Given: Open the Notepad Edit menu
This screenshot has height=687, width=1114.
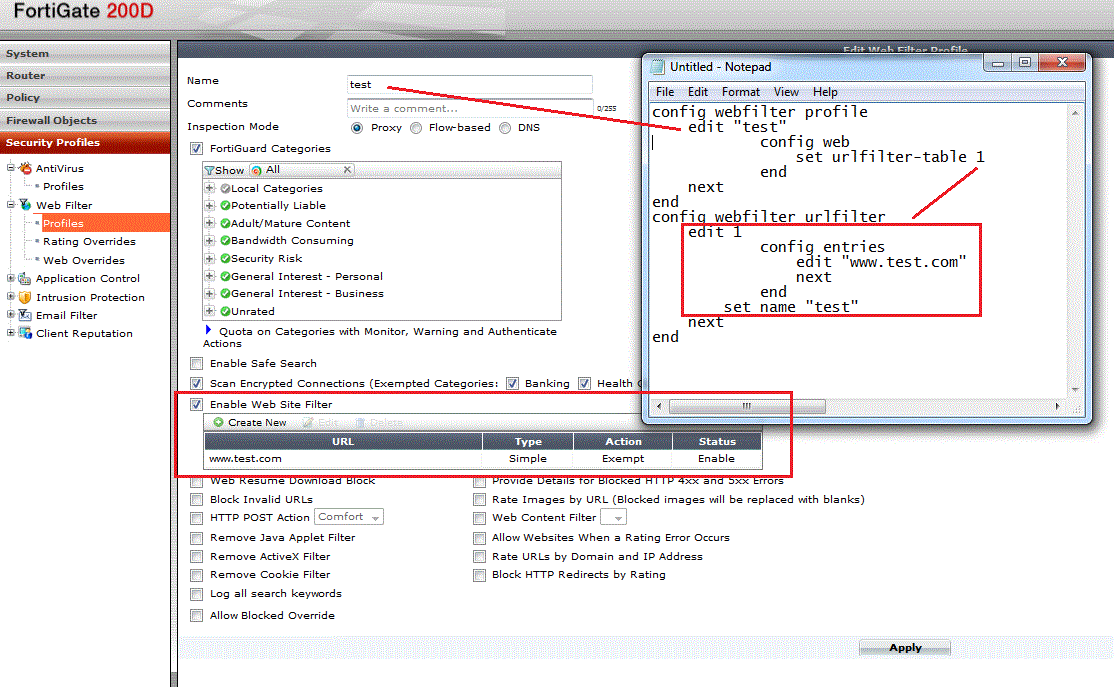Looking at the screenshot, I should (698, 92).
